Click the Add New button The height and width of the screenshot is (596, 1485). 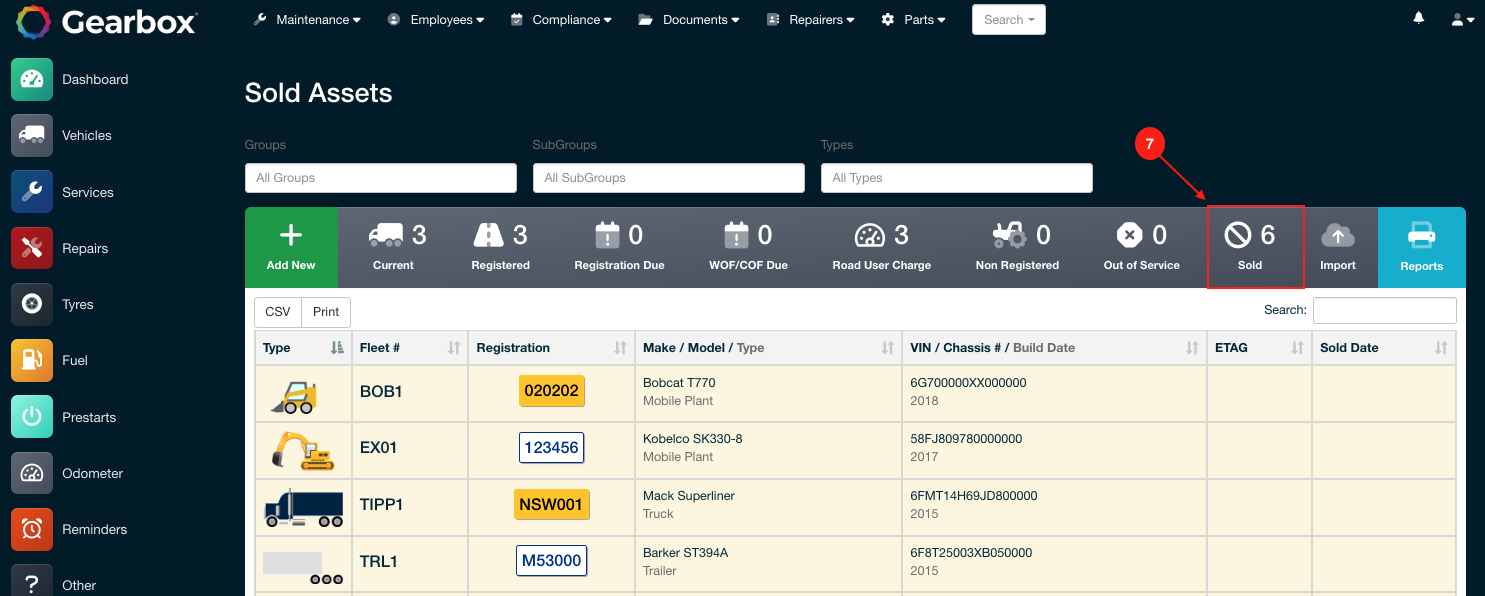291,247
